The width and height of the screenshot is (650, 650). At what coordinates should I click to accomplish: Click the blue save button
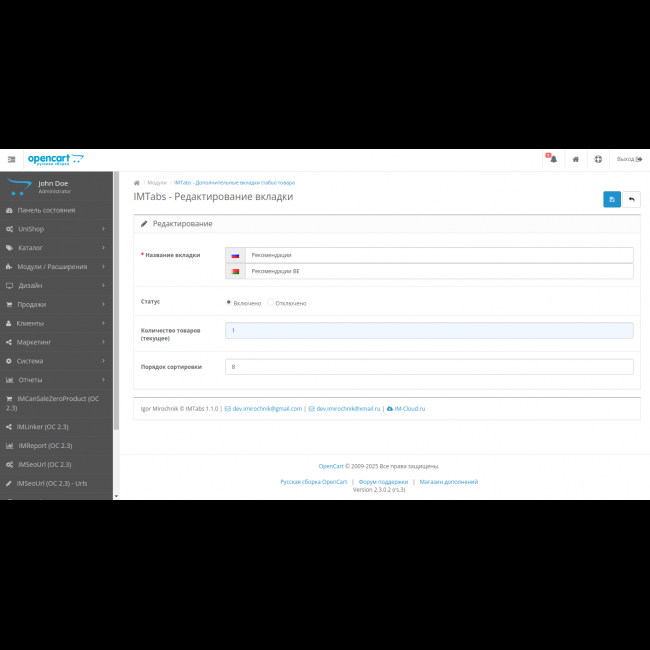(611, 199)
